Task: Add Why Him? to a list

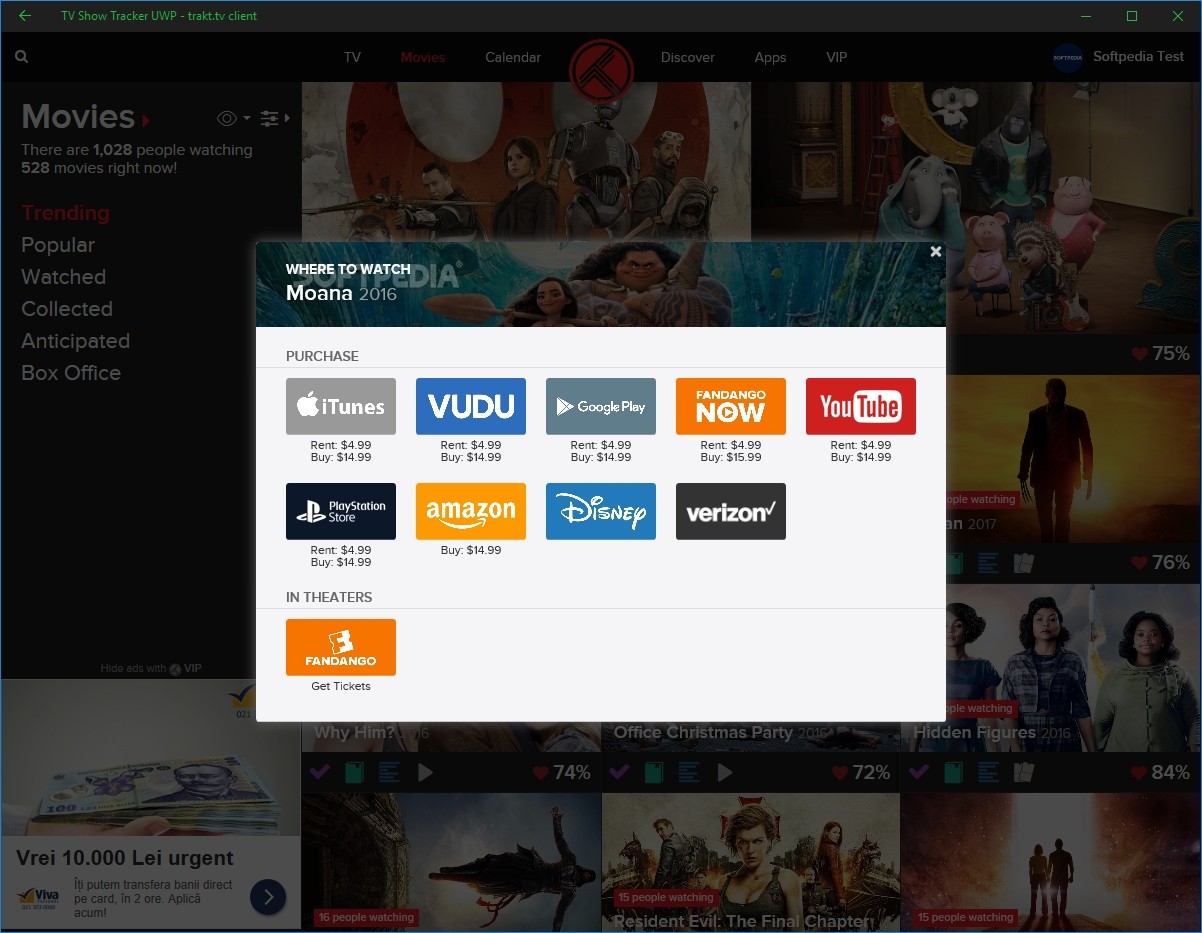Action: coord(389,772)
